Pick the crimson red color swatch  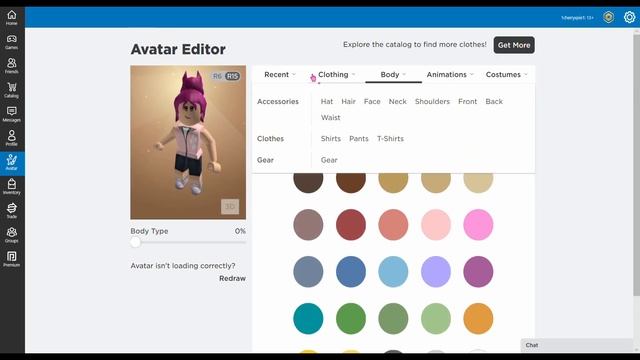351,225
